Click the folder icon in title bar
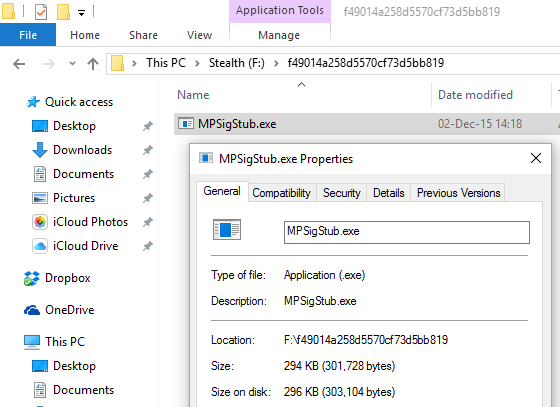The image size is (560, 407). (8, 11)
